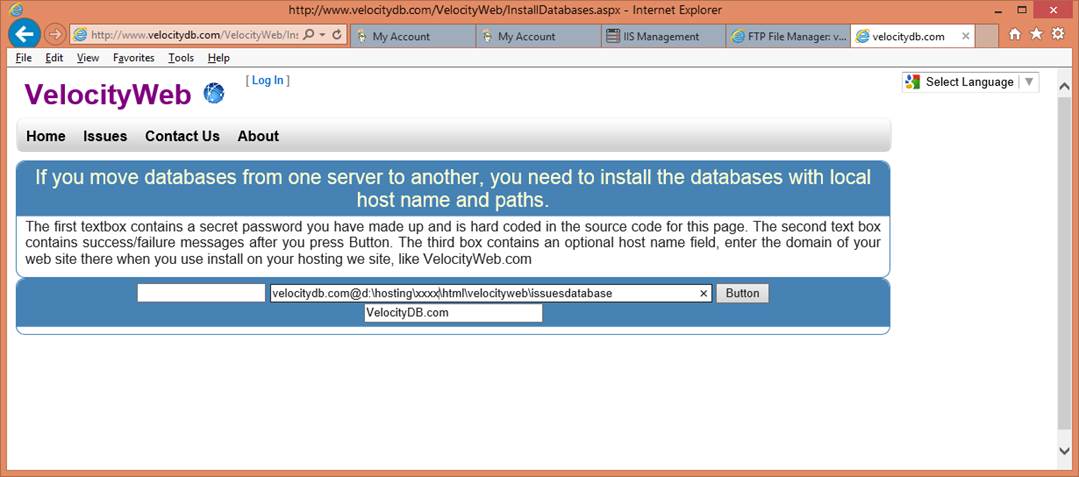The height and width of the screenshot is (477, 1079).
Task: Open Favorites star icon
Action: 1036,34
